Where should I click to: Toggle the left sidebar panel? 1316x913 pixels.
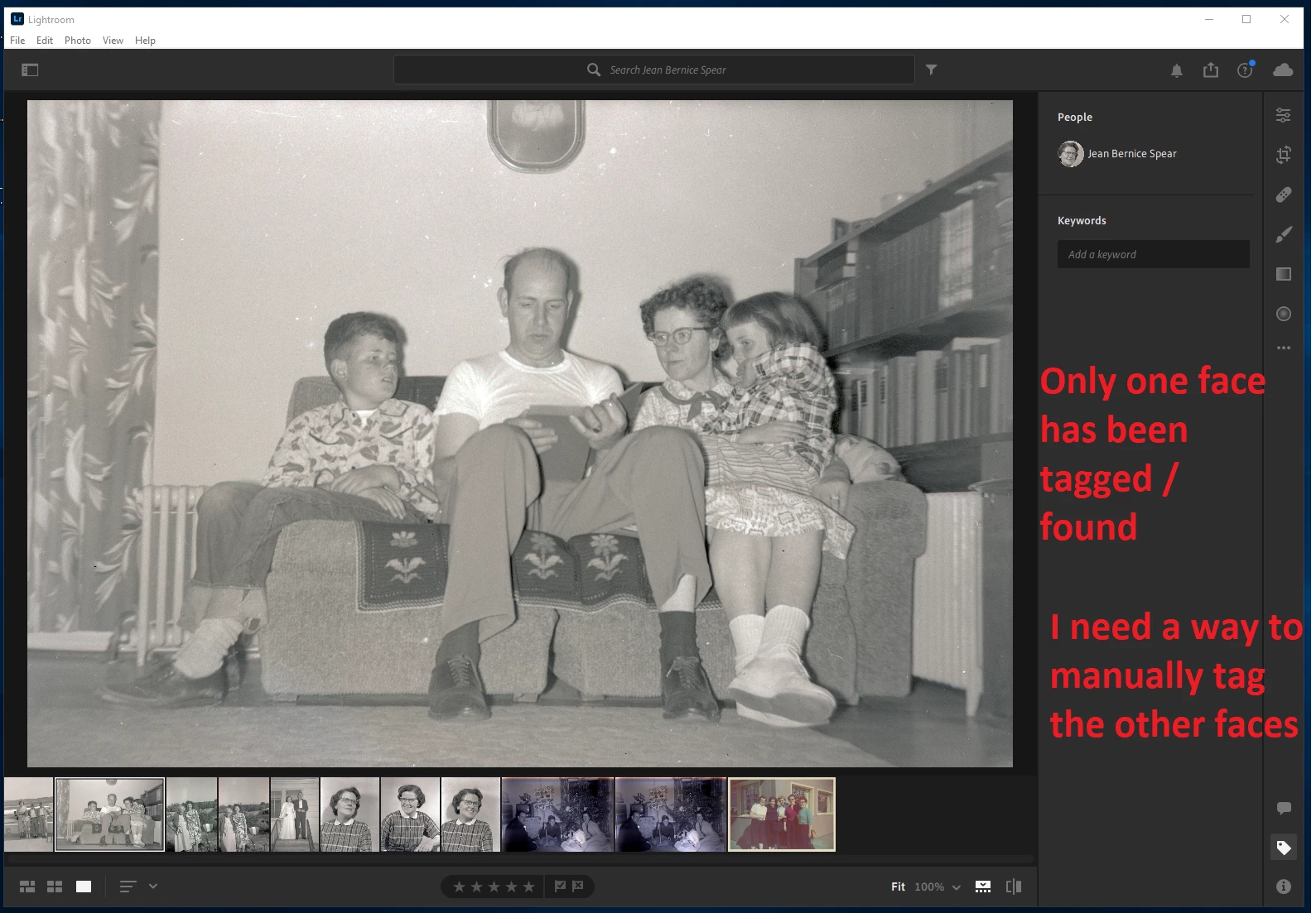pyautogui.click(x=30, y=70)
